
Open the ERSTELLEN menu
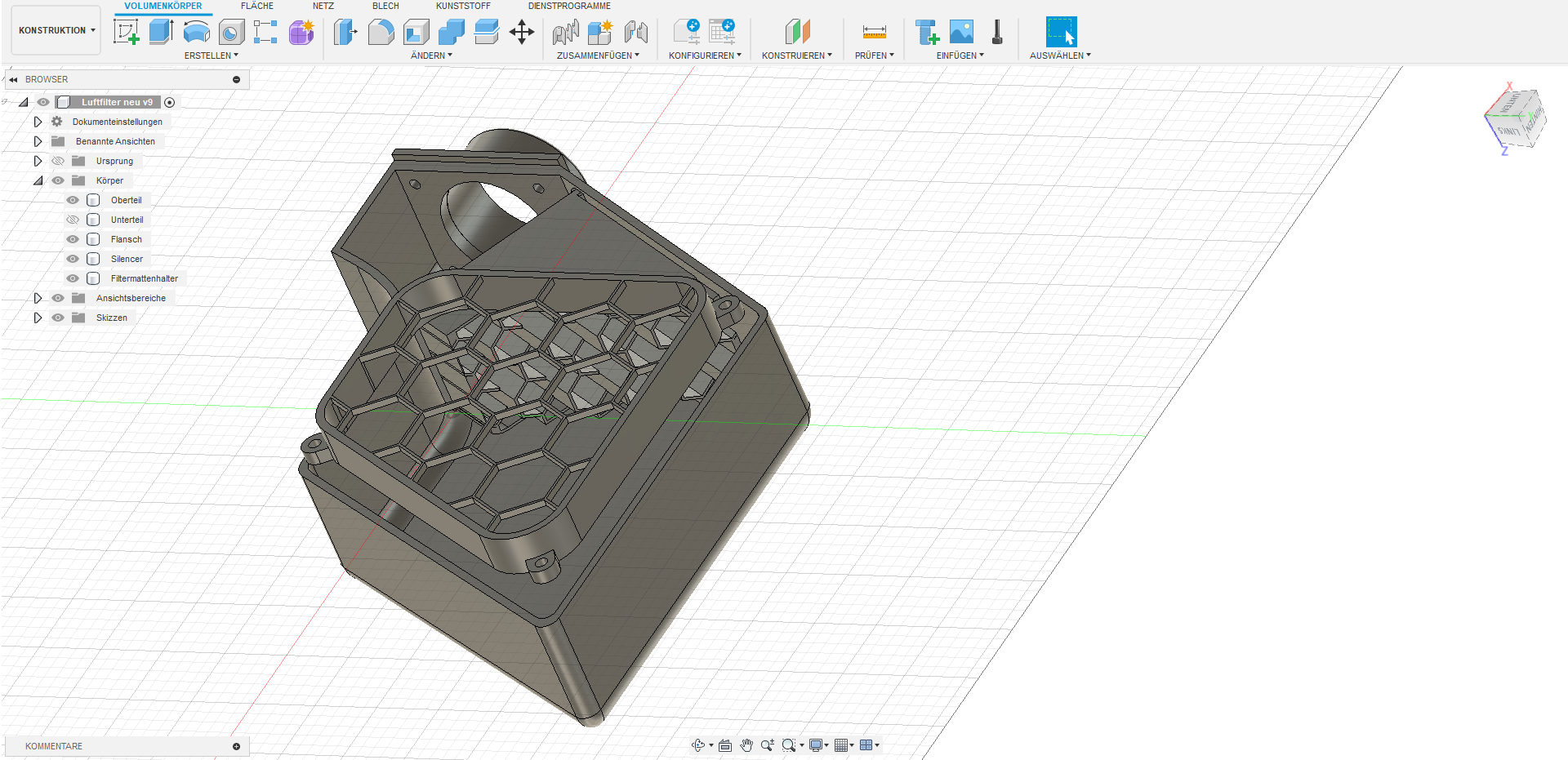pos(211,56)
